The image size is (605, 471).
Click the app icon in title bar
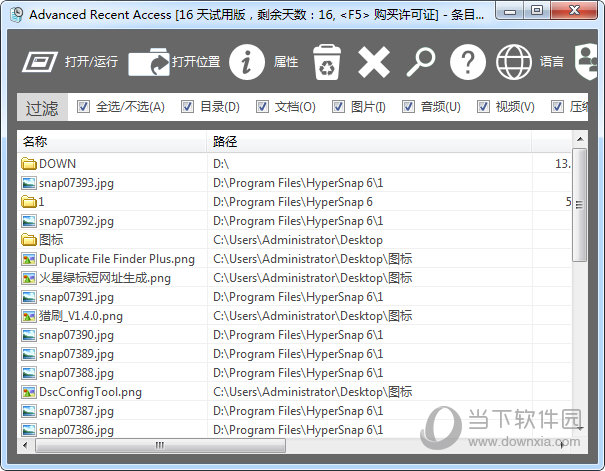coord(17,15)
